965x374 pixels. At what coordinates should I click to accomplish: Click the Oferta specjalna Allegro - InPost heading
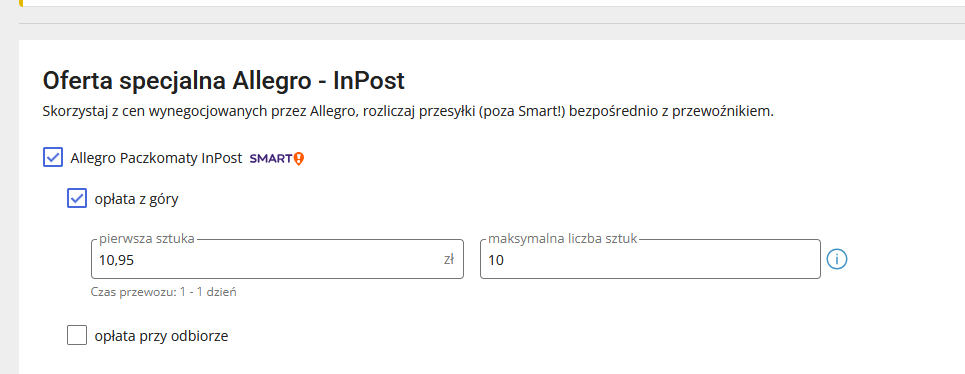[223, 81]
